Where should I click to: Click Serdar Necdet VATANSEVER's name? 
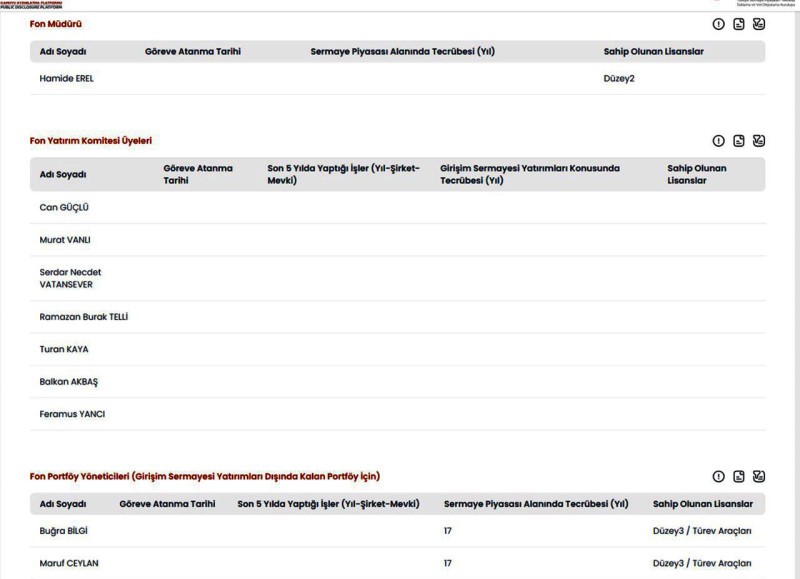tap(70, 278)
